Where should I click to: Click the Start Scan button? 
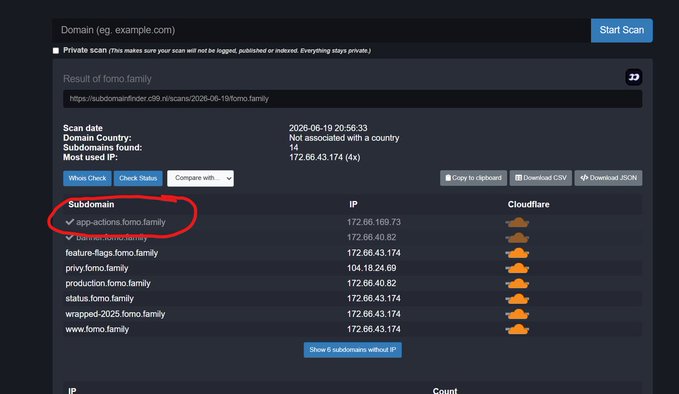pyautogui.click(x=621, y=30)
